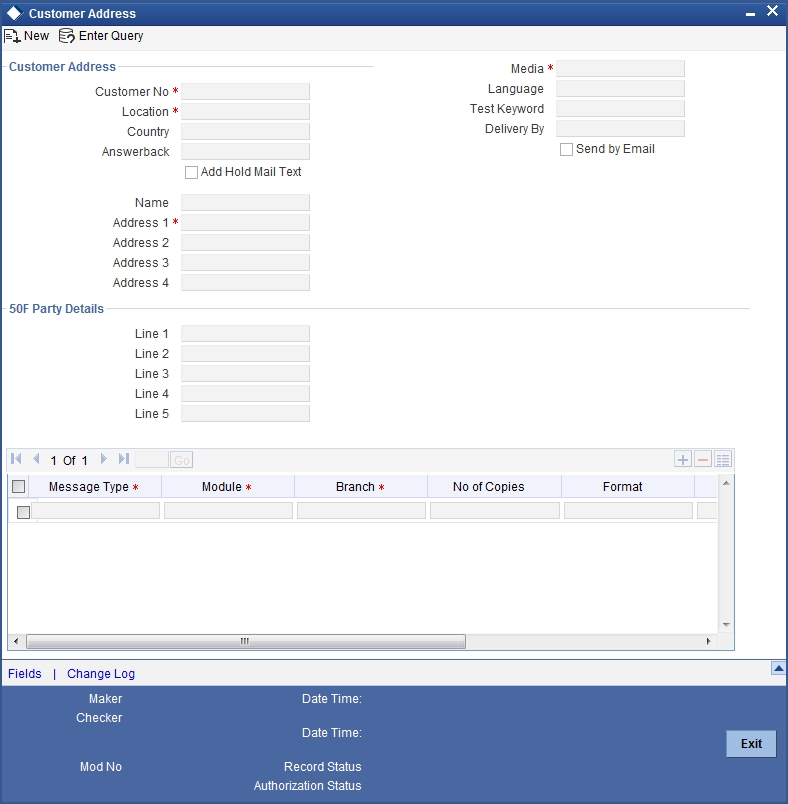Click the page number box beside Go
788x804 pixels.
pos(152,460)
